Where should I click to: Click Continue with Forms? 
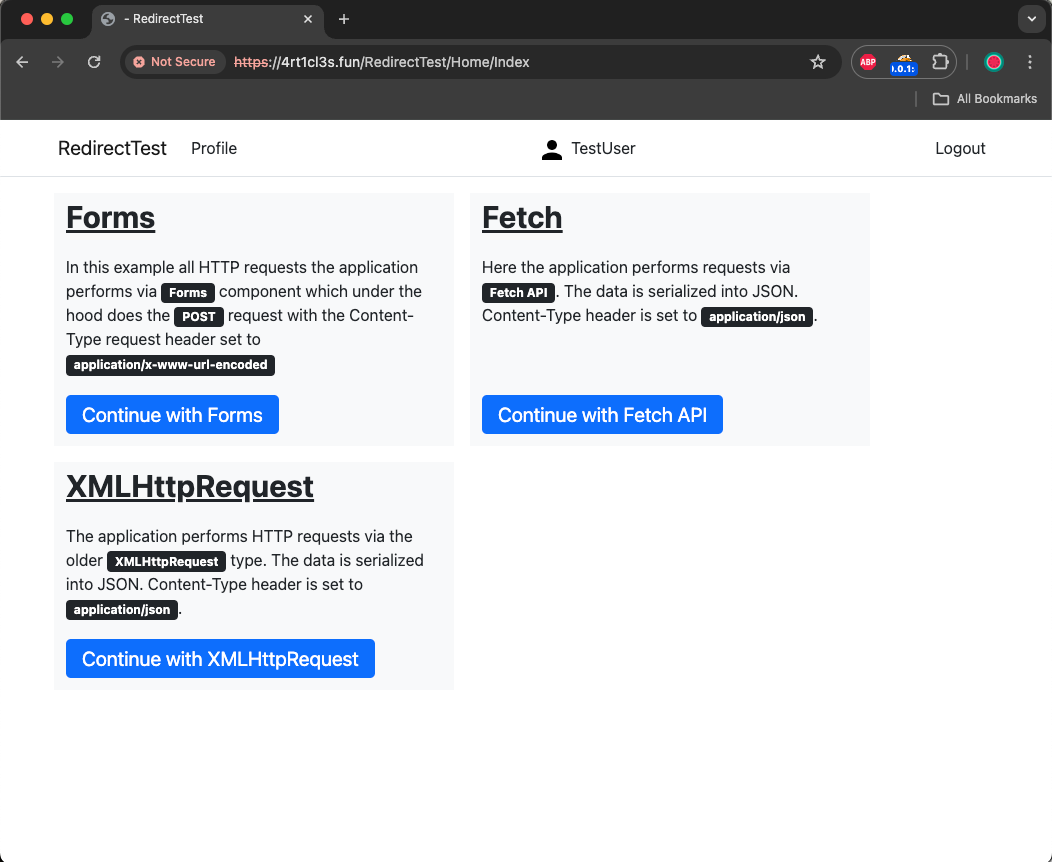tap(172, 414)
